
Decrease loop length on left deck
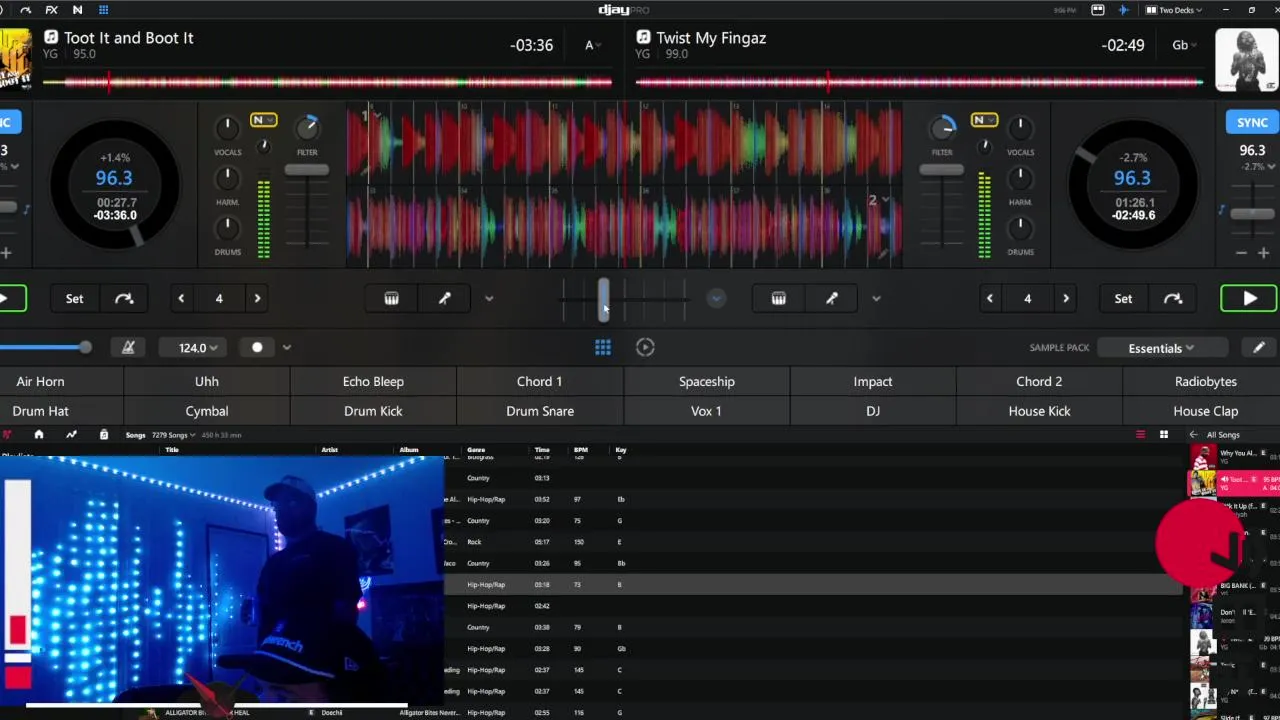(181, 298)
